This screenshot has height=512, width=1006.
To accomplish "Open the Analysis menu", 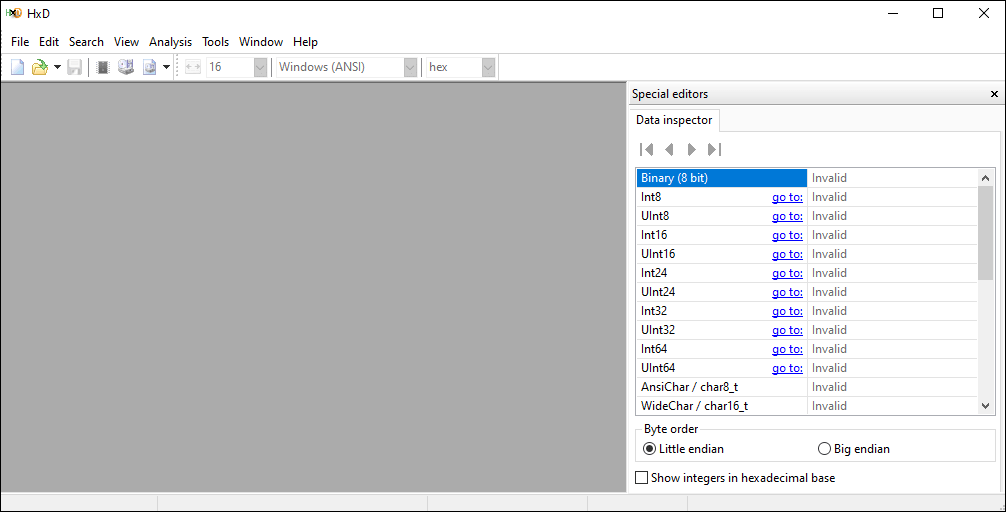I will pos(170,42).
